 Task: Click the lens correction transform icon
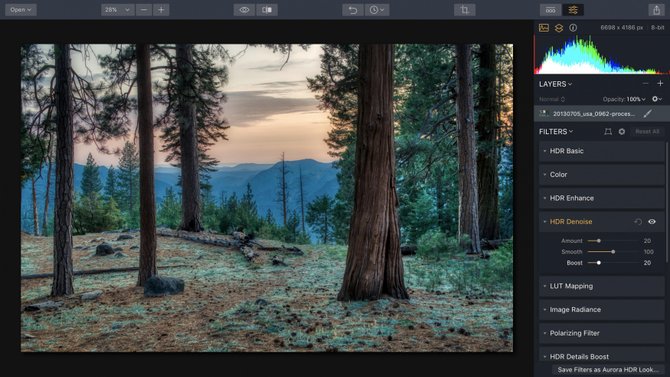[608, 132]
